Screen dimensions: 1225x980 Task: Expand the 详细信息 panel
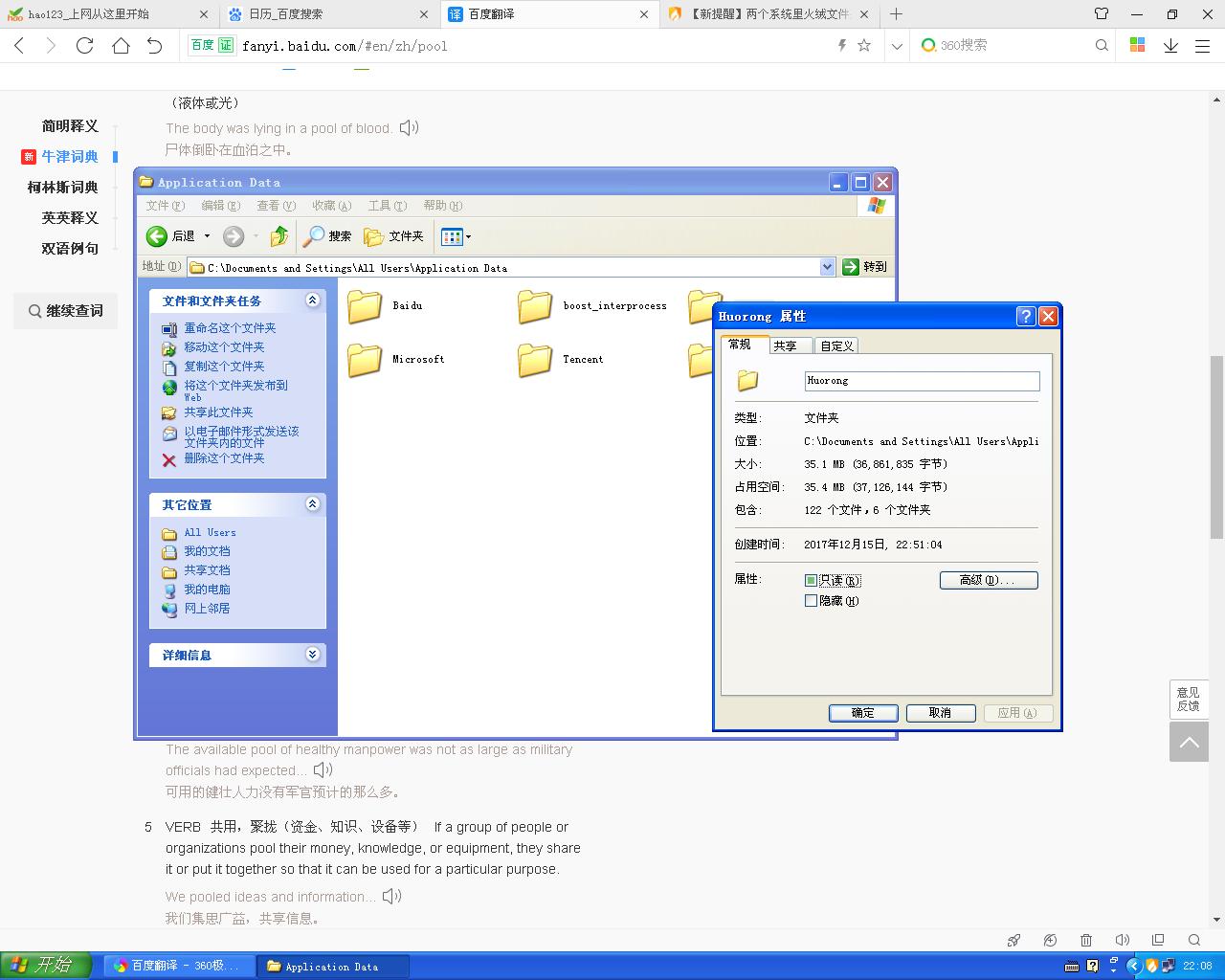312,655
